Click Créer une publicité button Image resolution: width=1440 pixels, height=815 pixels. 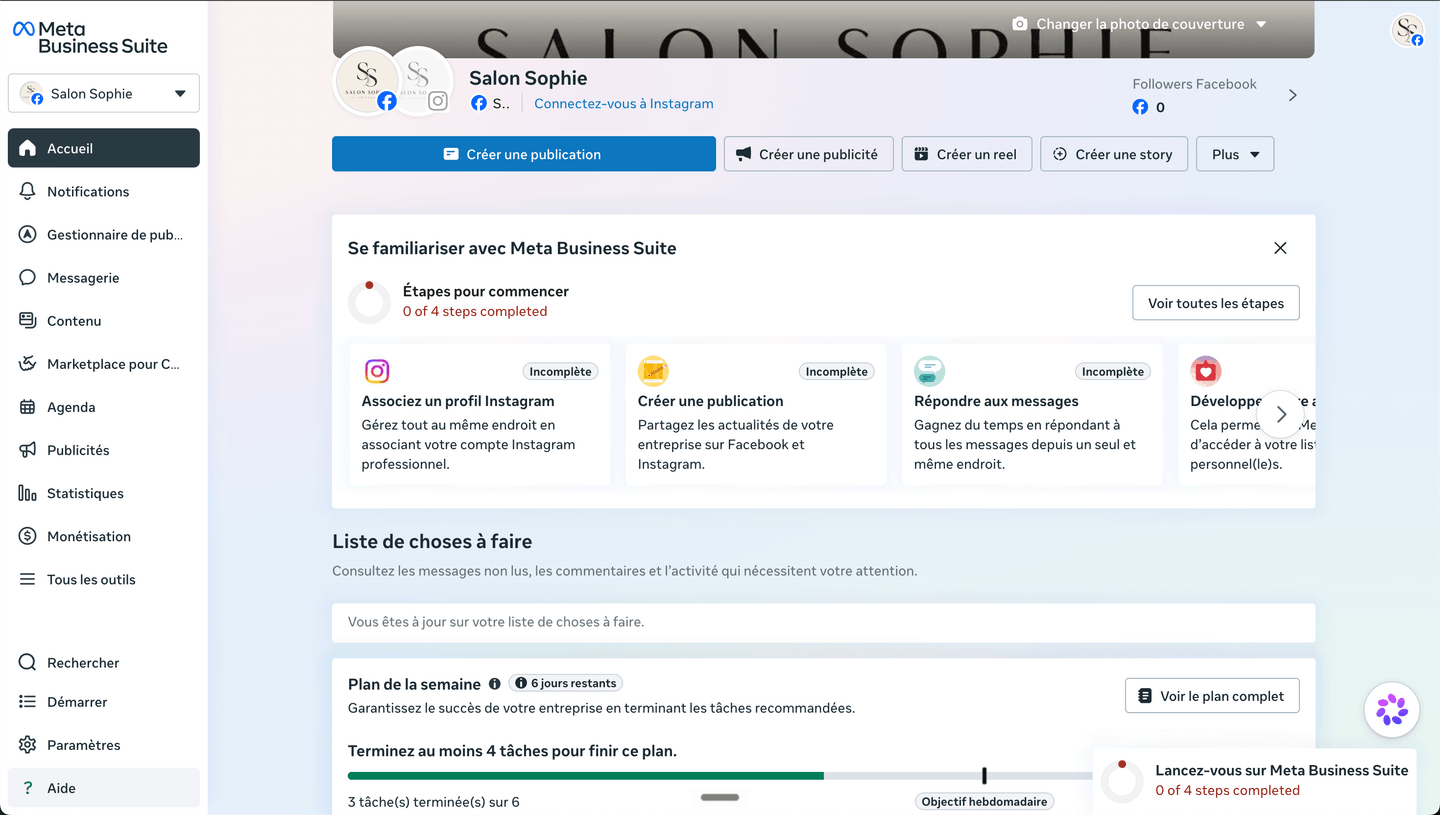808,154
